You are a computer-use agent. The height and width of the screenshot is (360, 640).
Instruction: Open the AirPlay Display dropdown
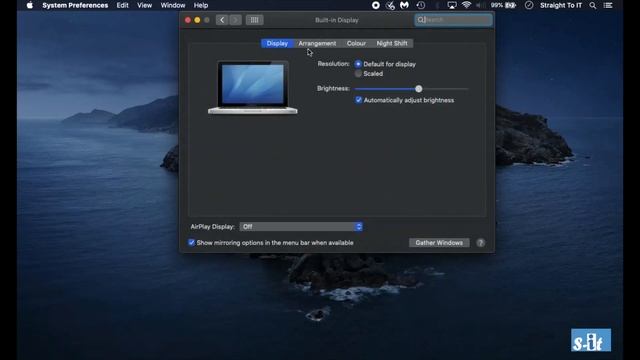pyautogui.click(x=301, y=227)
